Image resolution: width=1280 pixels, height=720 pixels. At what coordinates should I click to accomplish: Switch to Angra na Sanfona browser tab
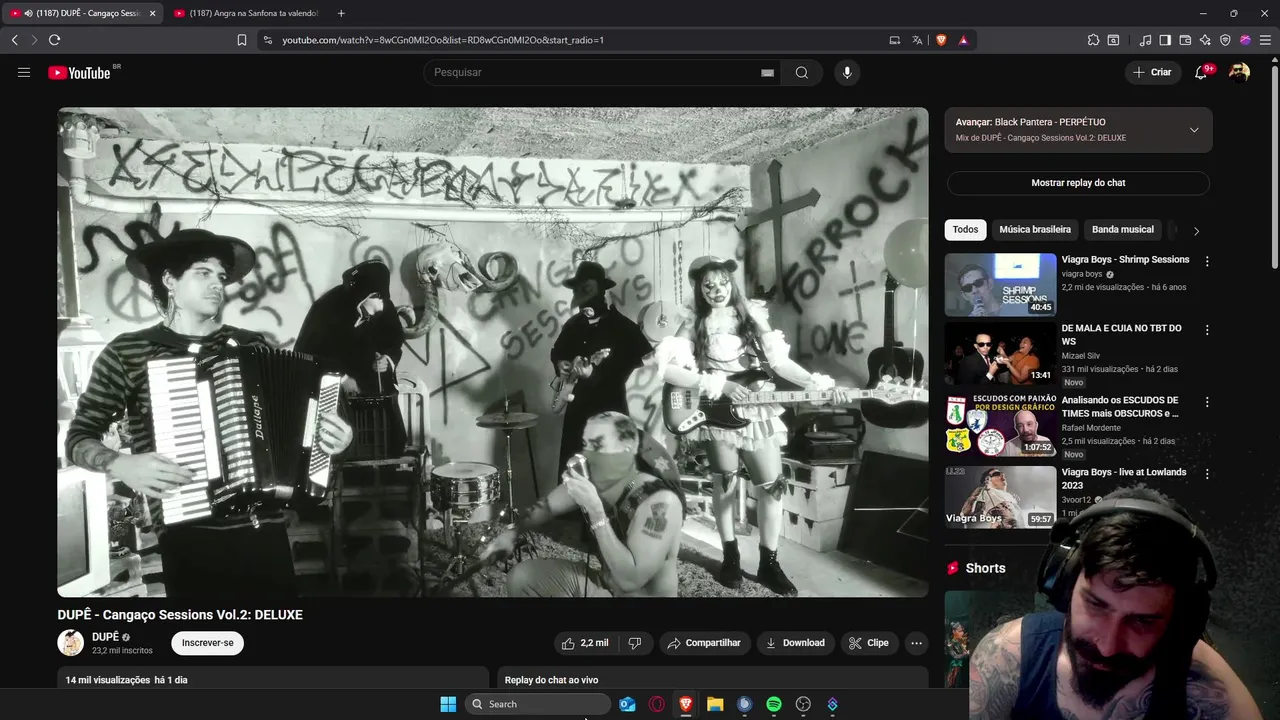246,13
